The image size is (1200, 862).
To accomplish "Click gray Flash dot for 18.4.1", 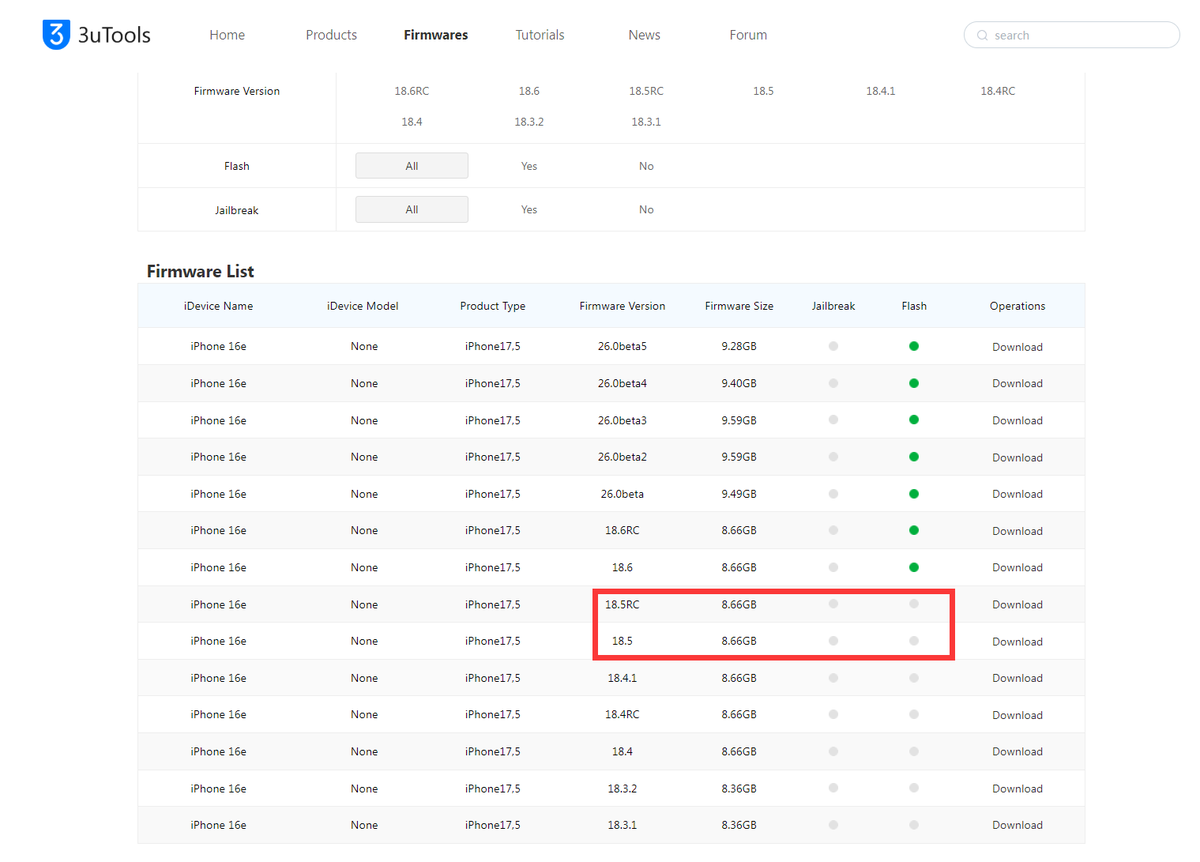I will 914,677.
